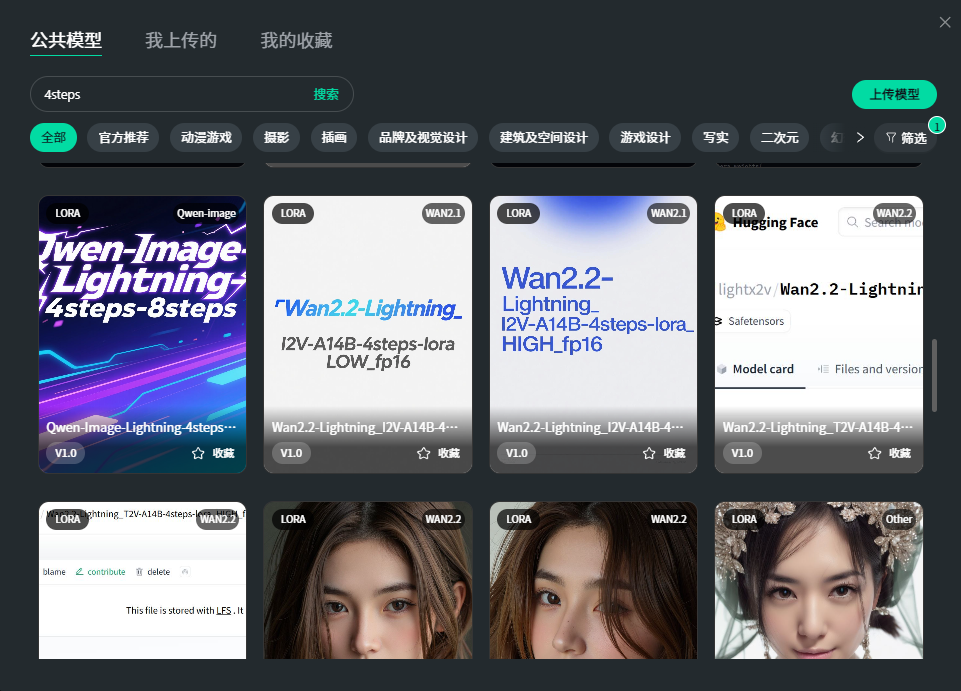Click the filter count badge showing 1
Screen dimensions: 961x691
click(936, 126)
